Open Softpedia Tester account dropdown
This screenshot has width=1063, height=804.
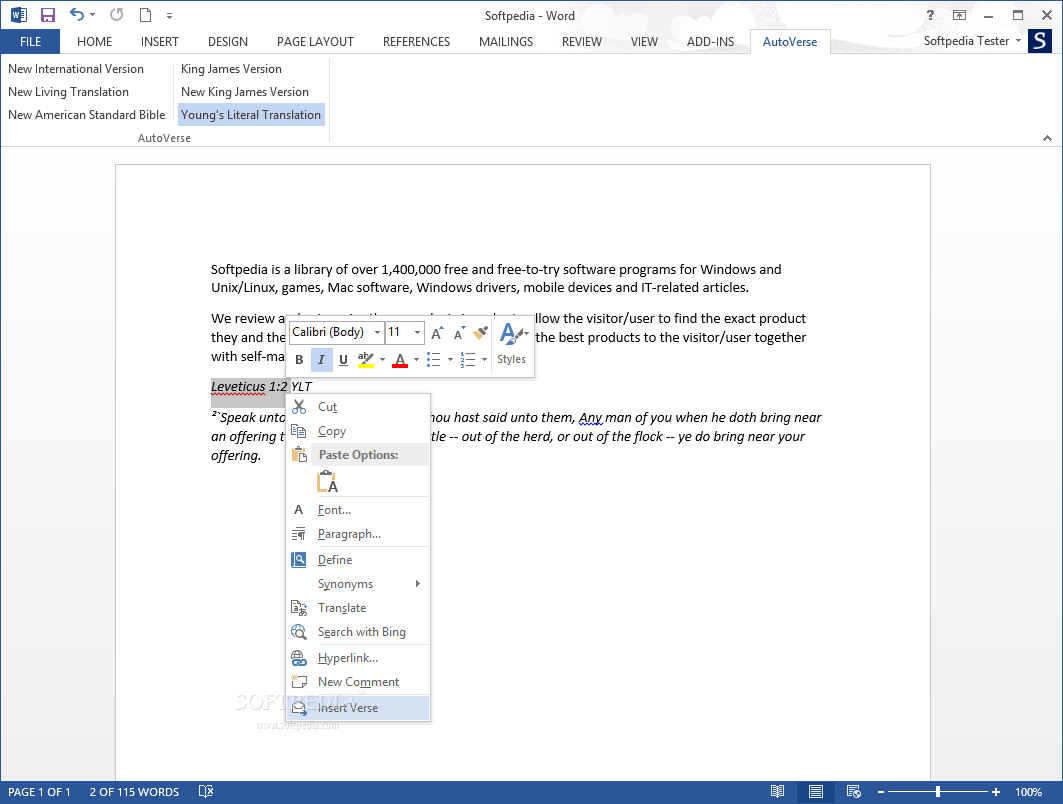[x=972, y=41]
